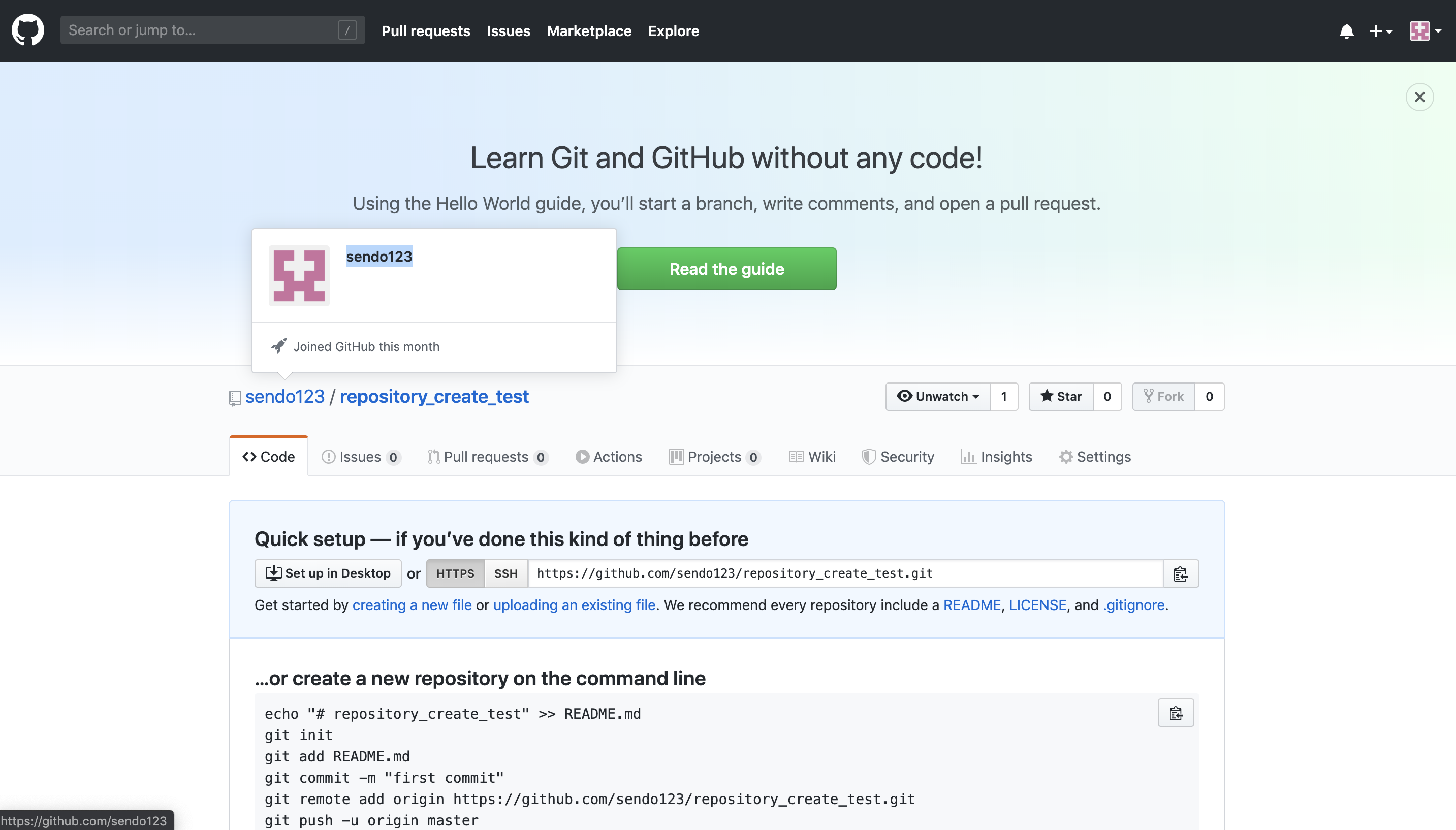Switch to the Issues tab
Image resolution: width=1456 pixels, height=830 pixels.
361,457
